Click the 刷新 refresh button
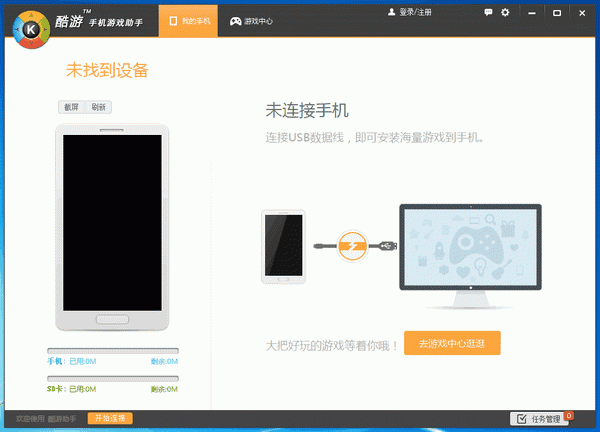This screenshot has height=432, width=600. click(x=98, y=107)
